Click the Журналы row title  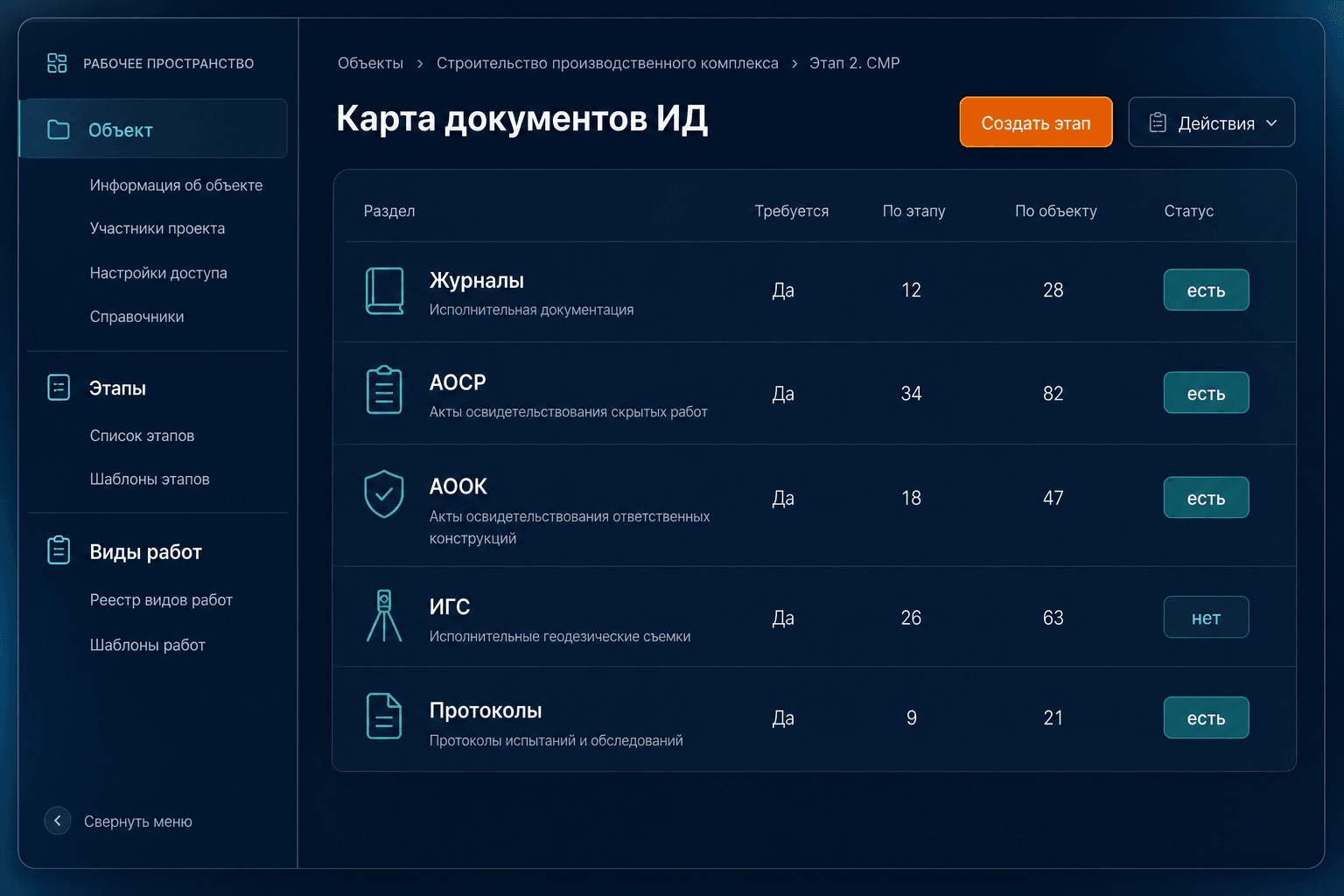click(x=476, y=281)
